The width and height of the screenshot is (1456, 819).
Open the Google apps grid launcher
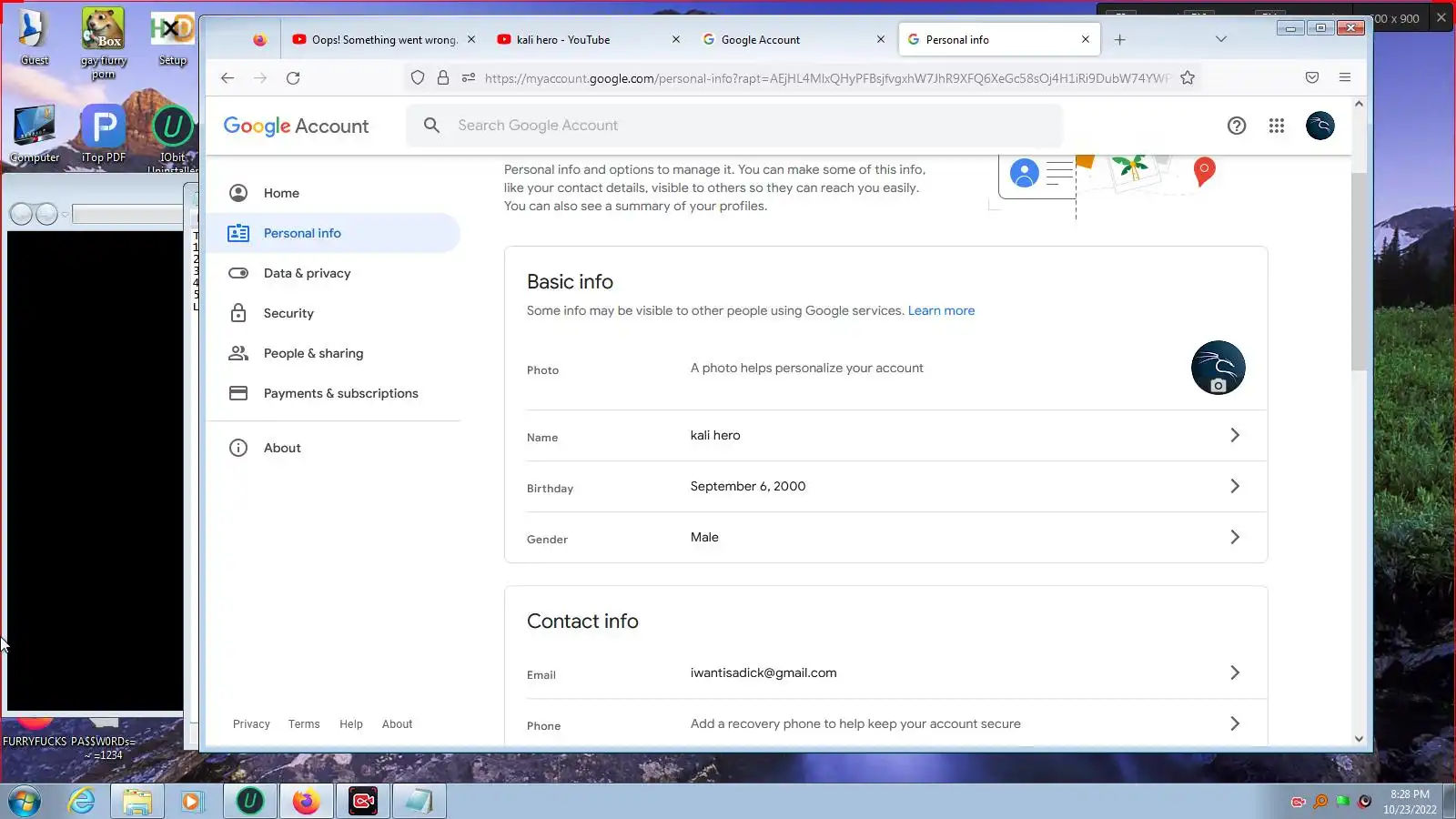click(x=1277, y=126)
